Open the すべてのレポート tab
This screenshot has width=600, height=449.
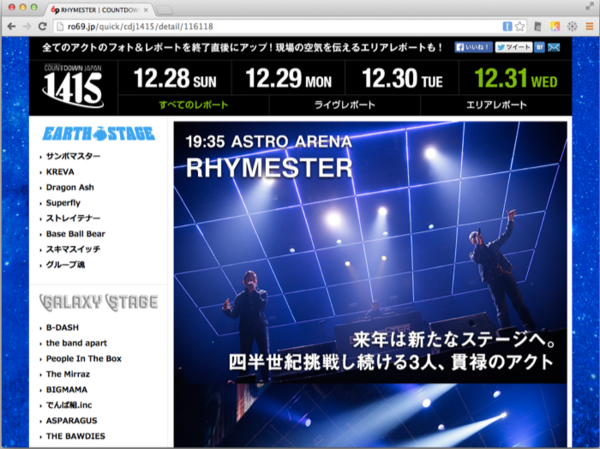tap(194, 105)
